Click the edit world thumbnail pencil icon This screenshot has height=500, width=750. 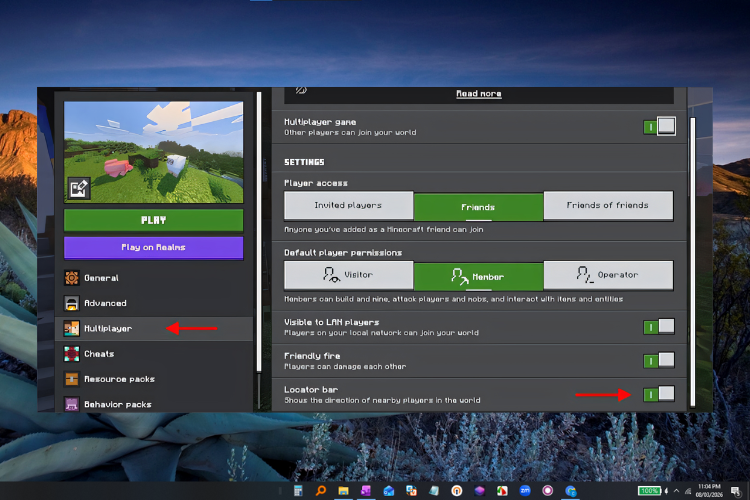point(78,188)
